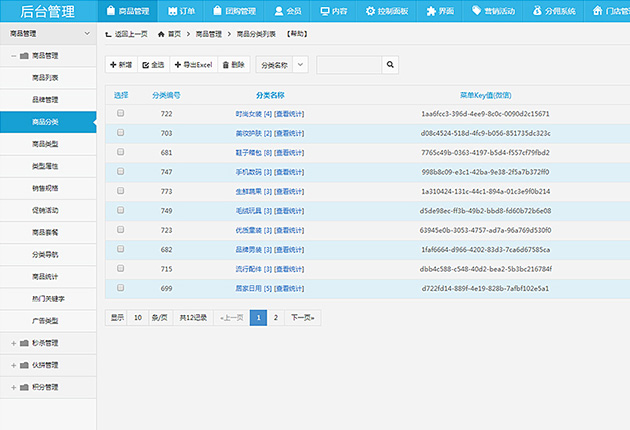Open 商品列表 in the sidebar
This screenshot has height=430, width=630.
point(48,78)
